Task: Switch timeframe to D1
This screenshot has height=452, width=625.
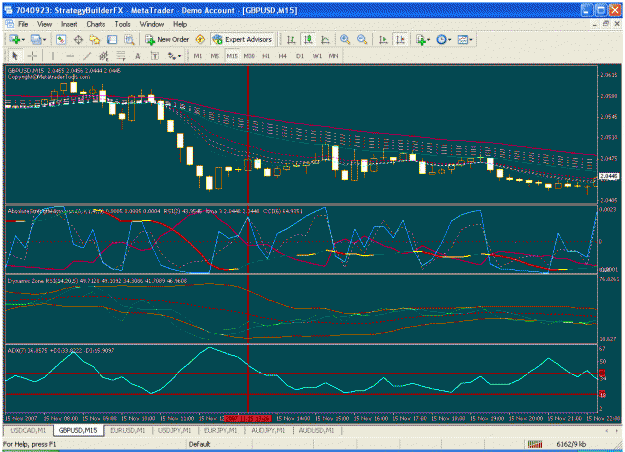Action: (x=300, y=56)
